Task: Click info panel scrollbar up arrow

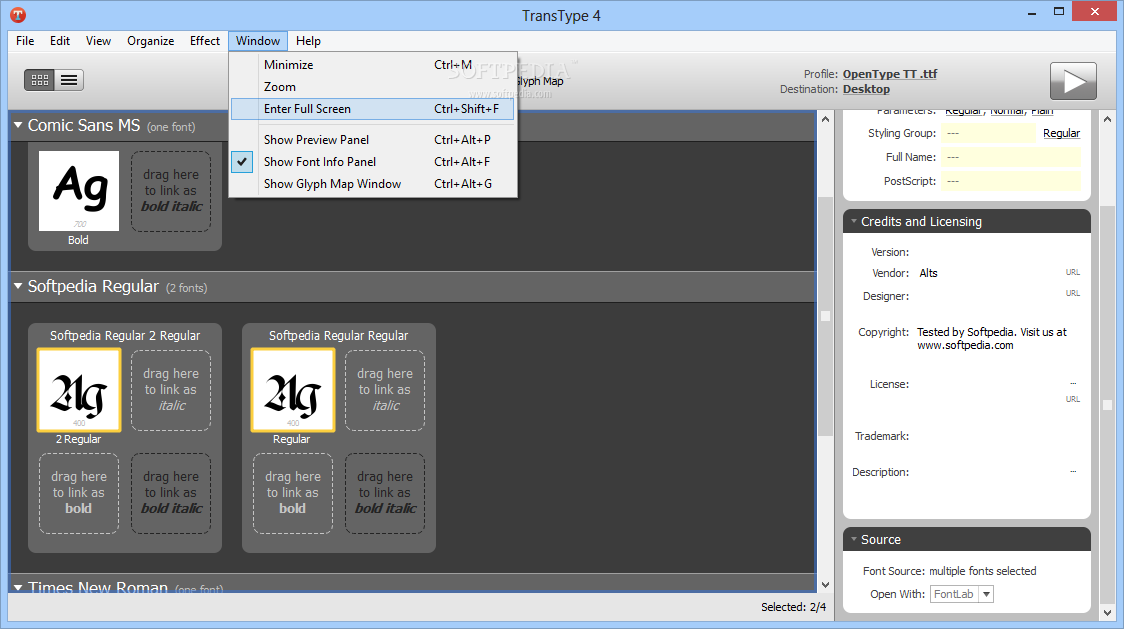Action: (x=1108, y=119)
